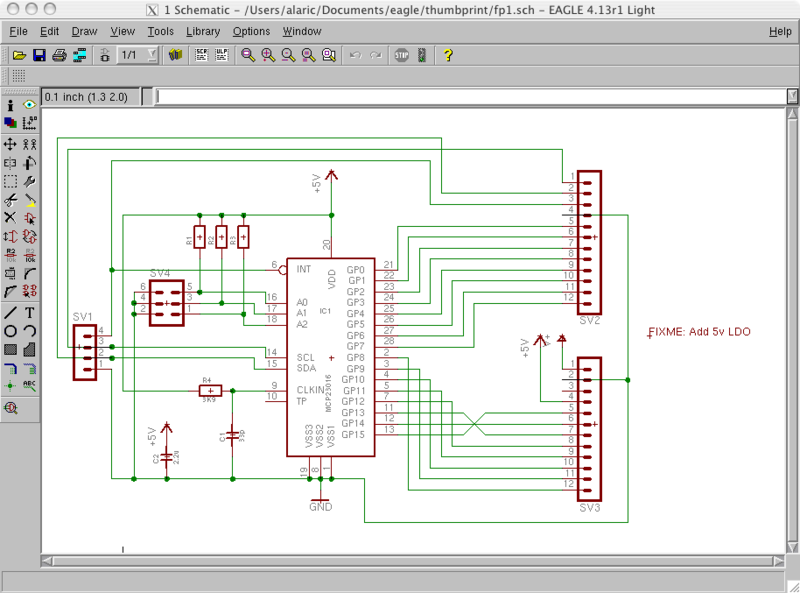Run a ULP with the ULP button
The image size is (800, 593).
pyautogui.click(x=220, y=55)
